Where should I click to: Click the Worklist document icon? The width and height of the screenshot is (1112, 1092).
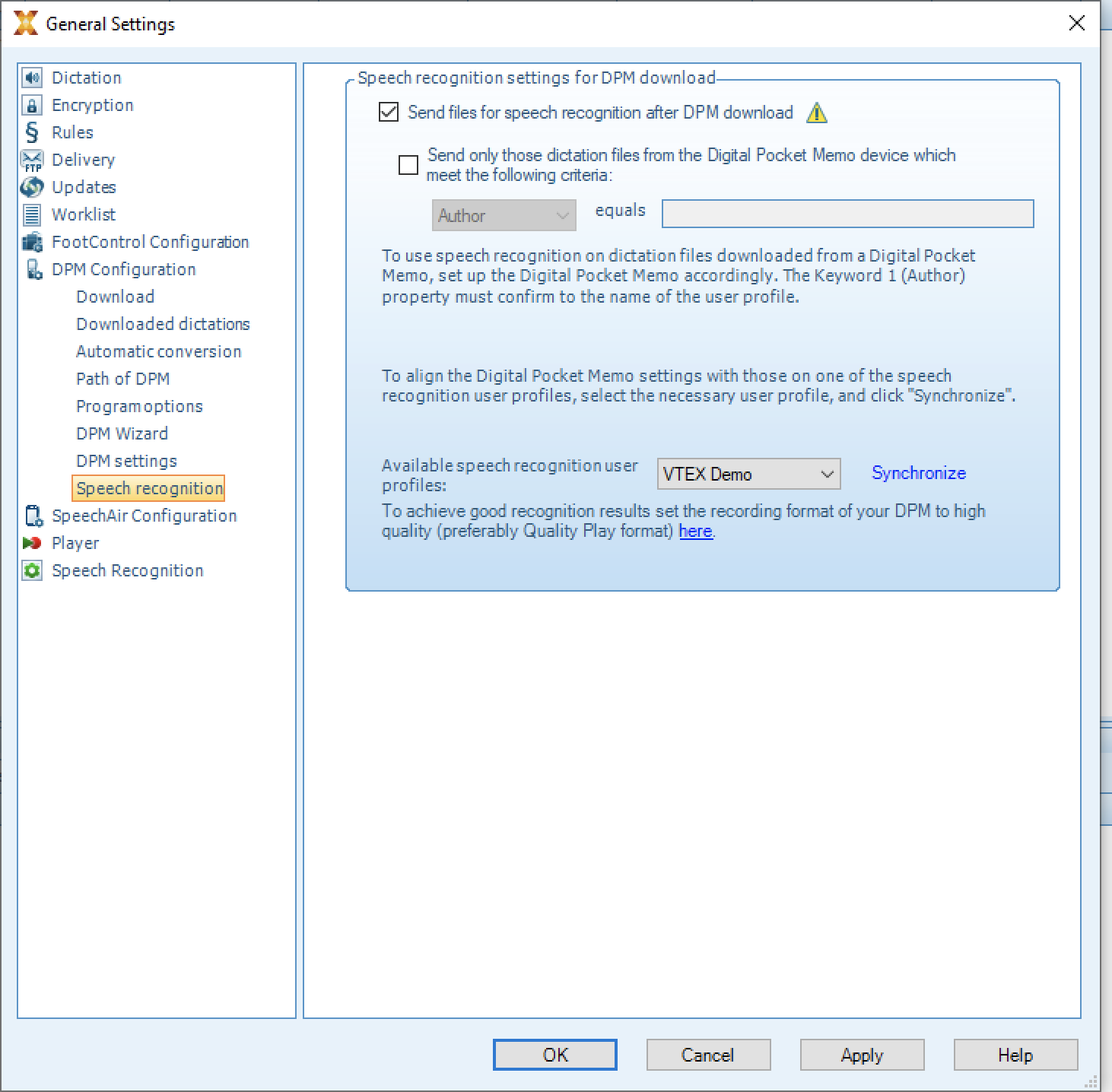(32, 214)
